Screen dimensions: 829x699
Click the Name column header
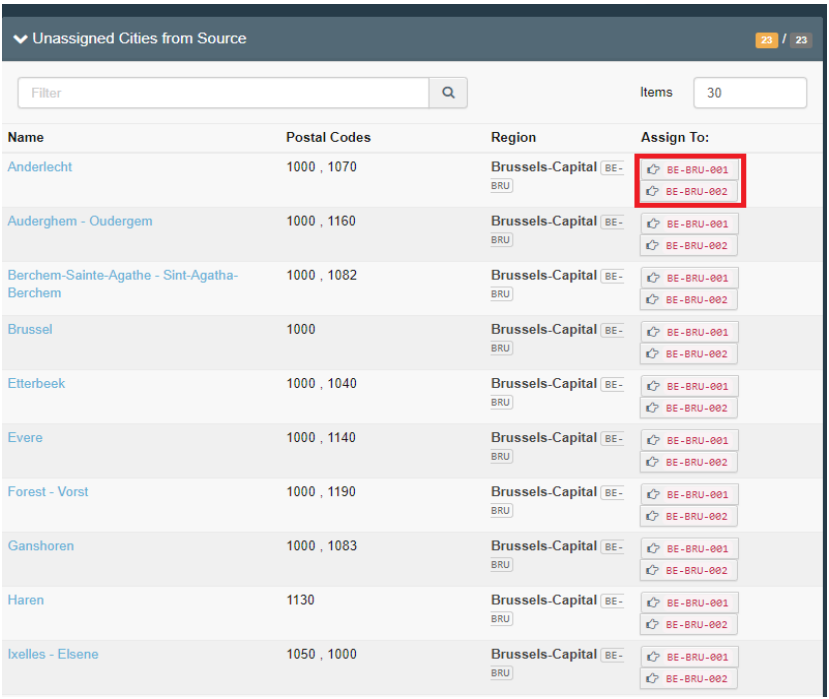click(x=25, y=137)
